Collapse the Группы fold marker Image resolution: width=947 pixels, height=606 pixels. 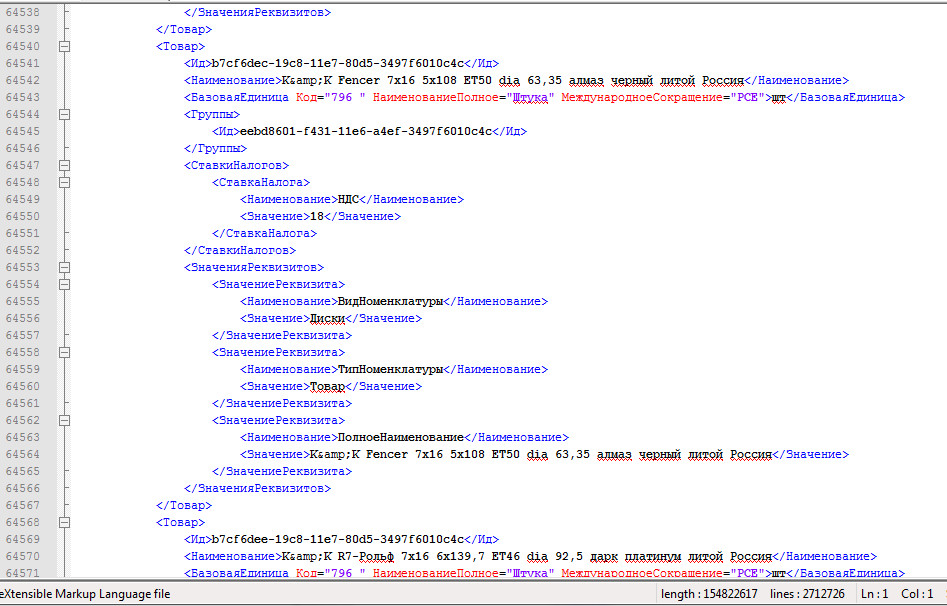[65, 114]
